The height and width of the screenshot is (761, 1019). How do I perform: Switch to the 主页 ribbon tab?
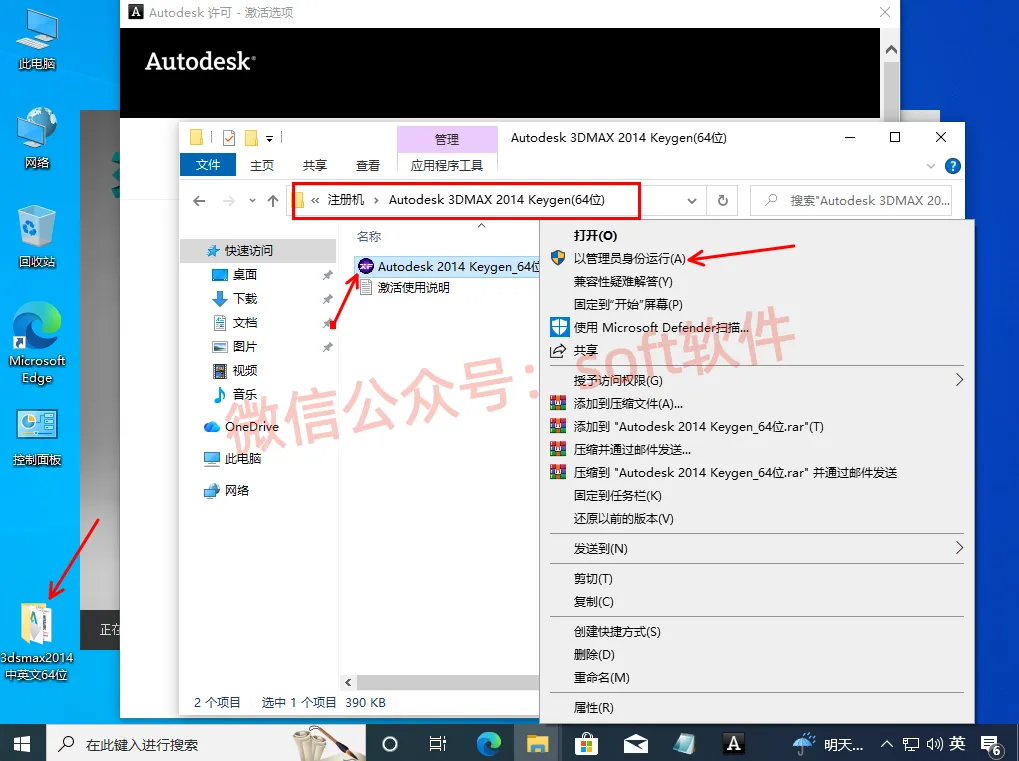click(x=262, y=165)
